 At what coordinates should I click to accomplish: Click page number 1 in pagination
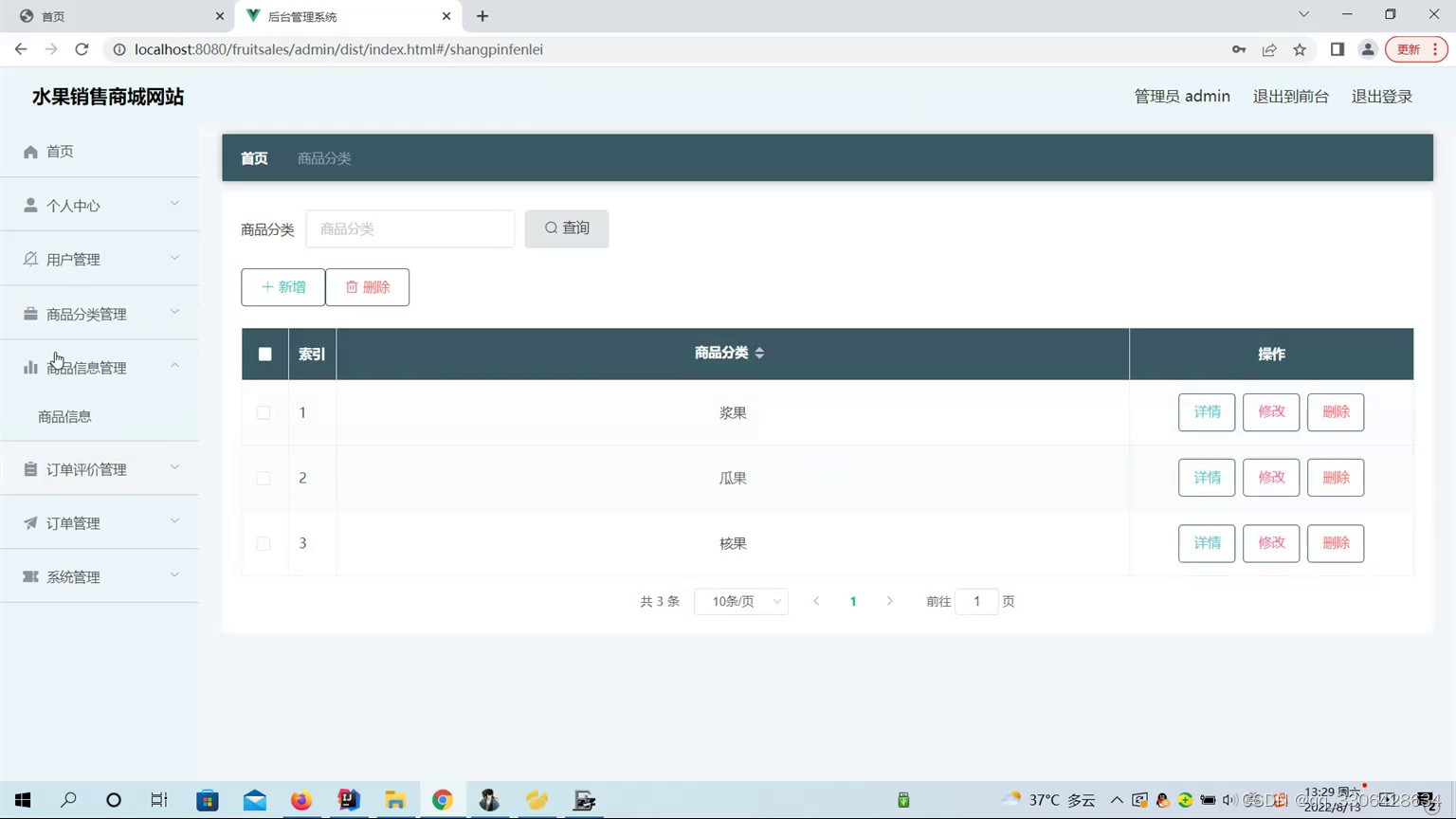(x=853, y=601)
